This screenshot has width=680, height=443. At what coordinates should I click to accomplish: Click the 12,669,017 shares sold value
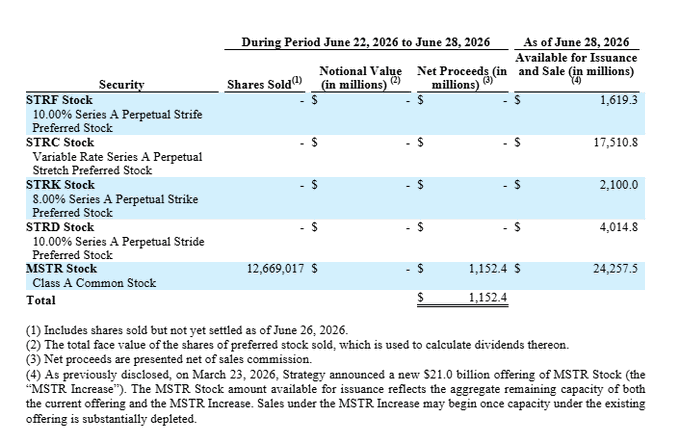(276, 269)
